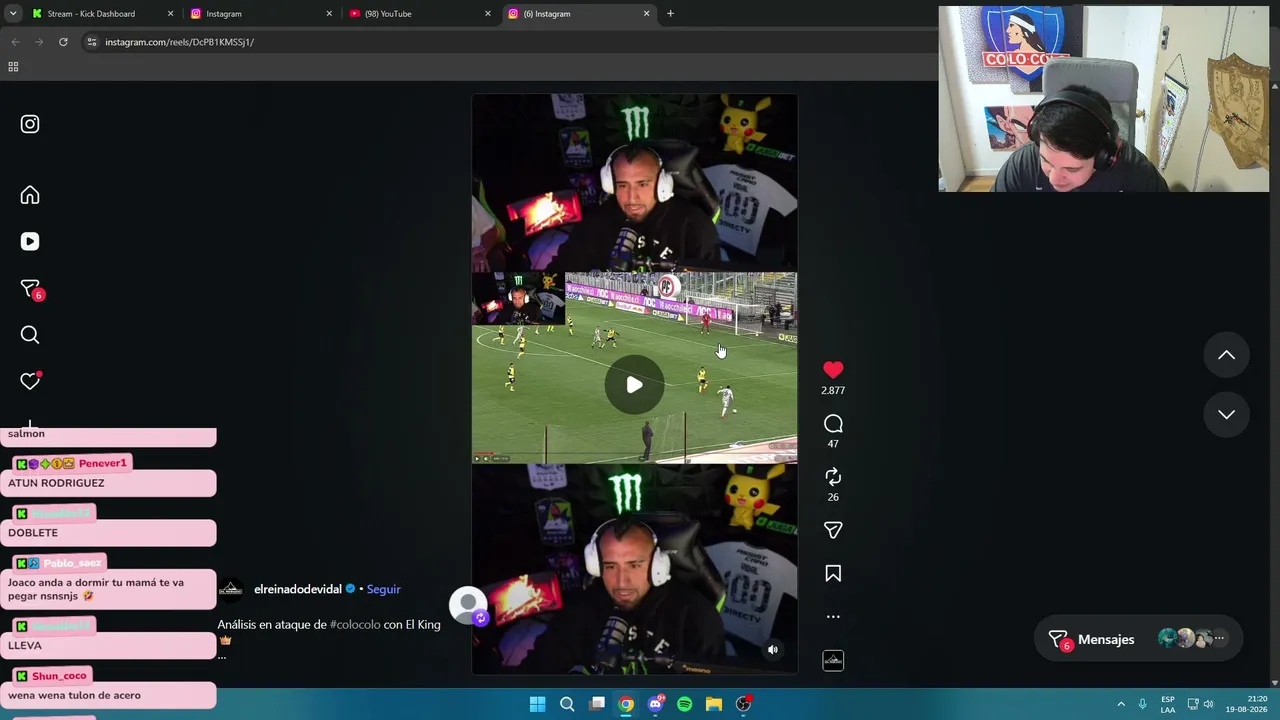Expand the caption with the ellipsis

coord(222,655)
